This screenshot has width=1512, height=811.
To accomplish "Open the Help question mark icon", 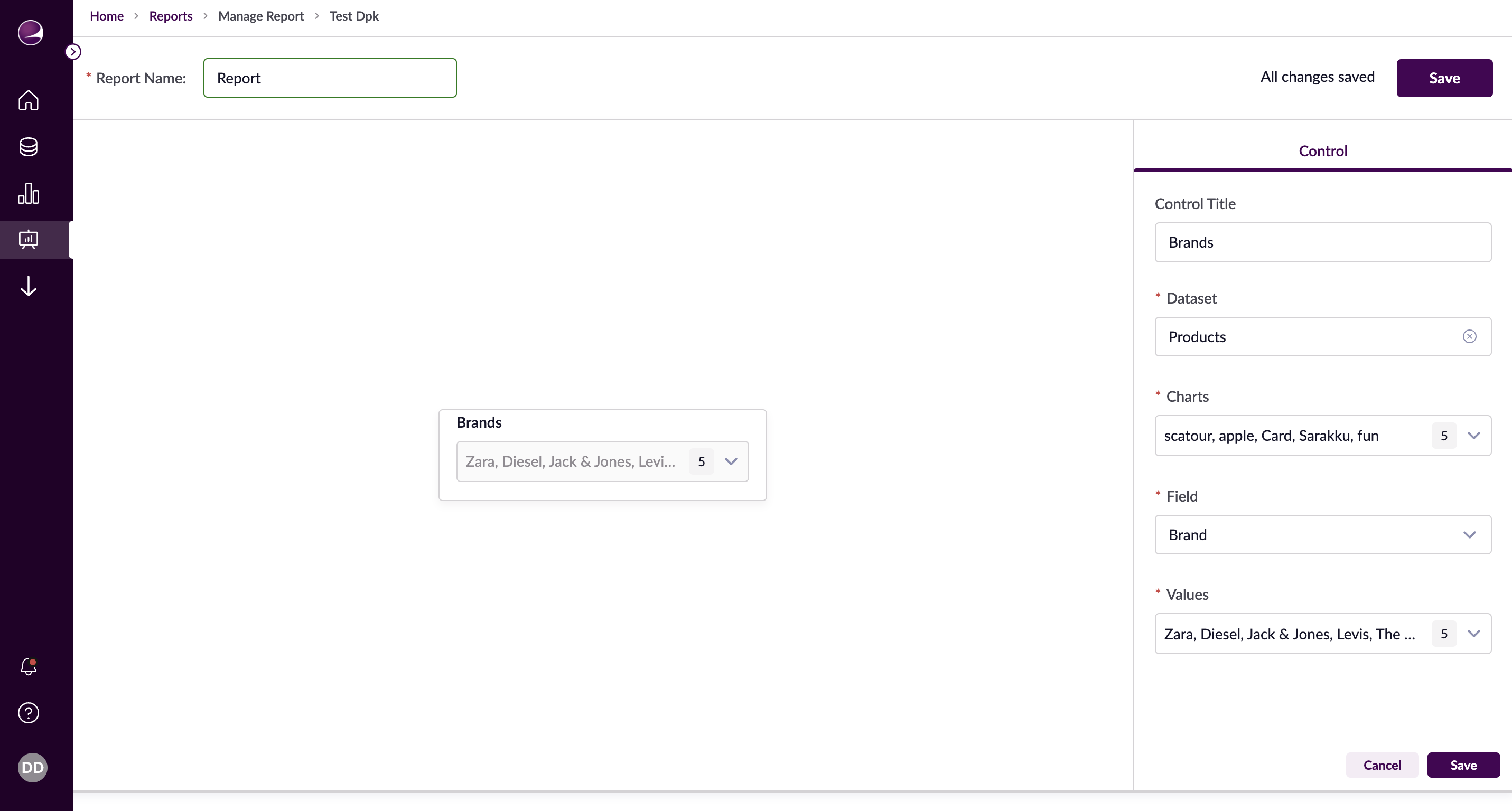I will pos(27,712).
